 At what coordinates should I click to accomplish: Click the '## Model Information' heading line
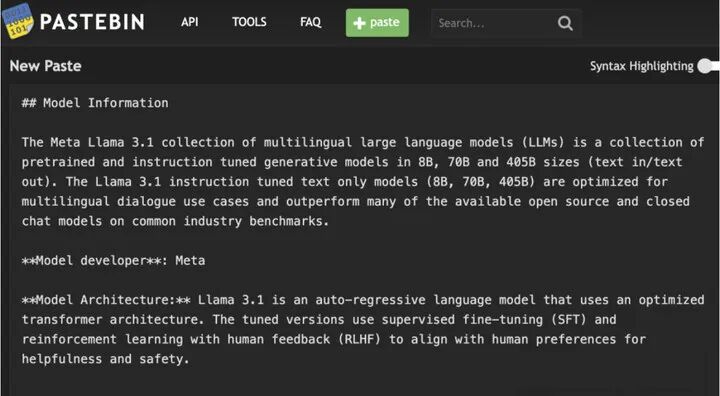pyautogui.click(x=95, y=103)
